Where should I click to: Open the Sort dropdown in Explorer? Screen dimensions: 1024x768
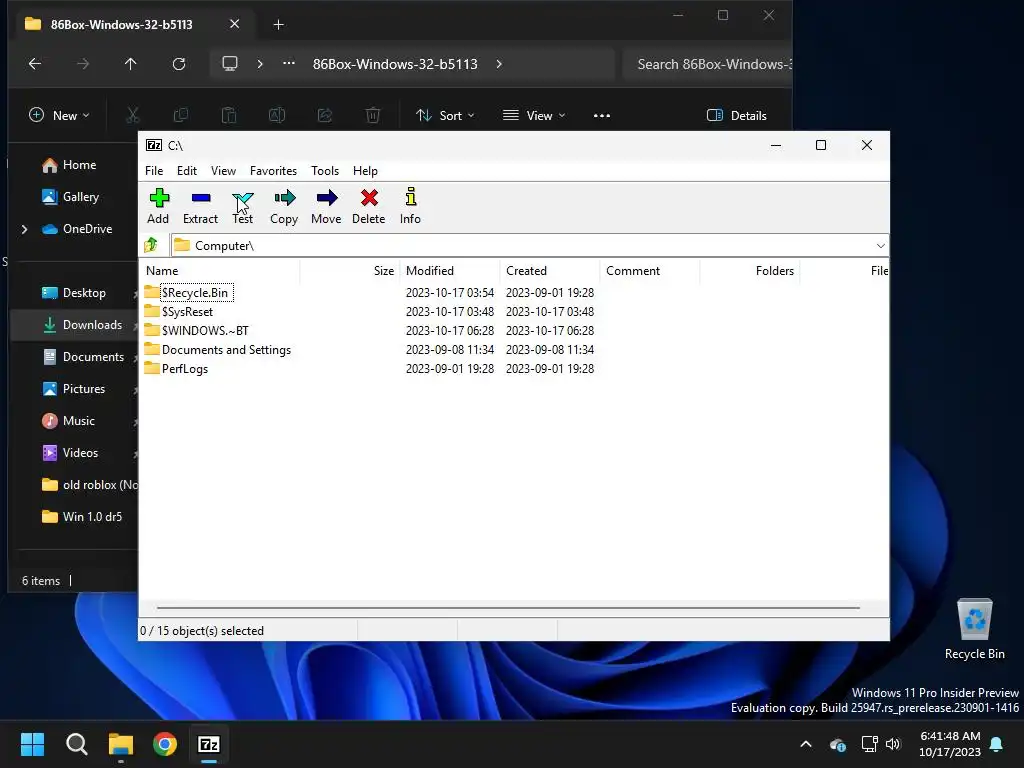445,116
